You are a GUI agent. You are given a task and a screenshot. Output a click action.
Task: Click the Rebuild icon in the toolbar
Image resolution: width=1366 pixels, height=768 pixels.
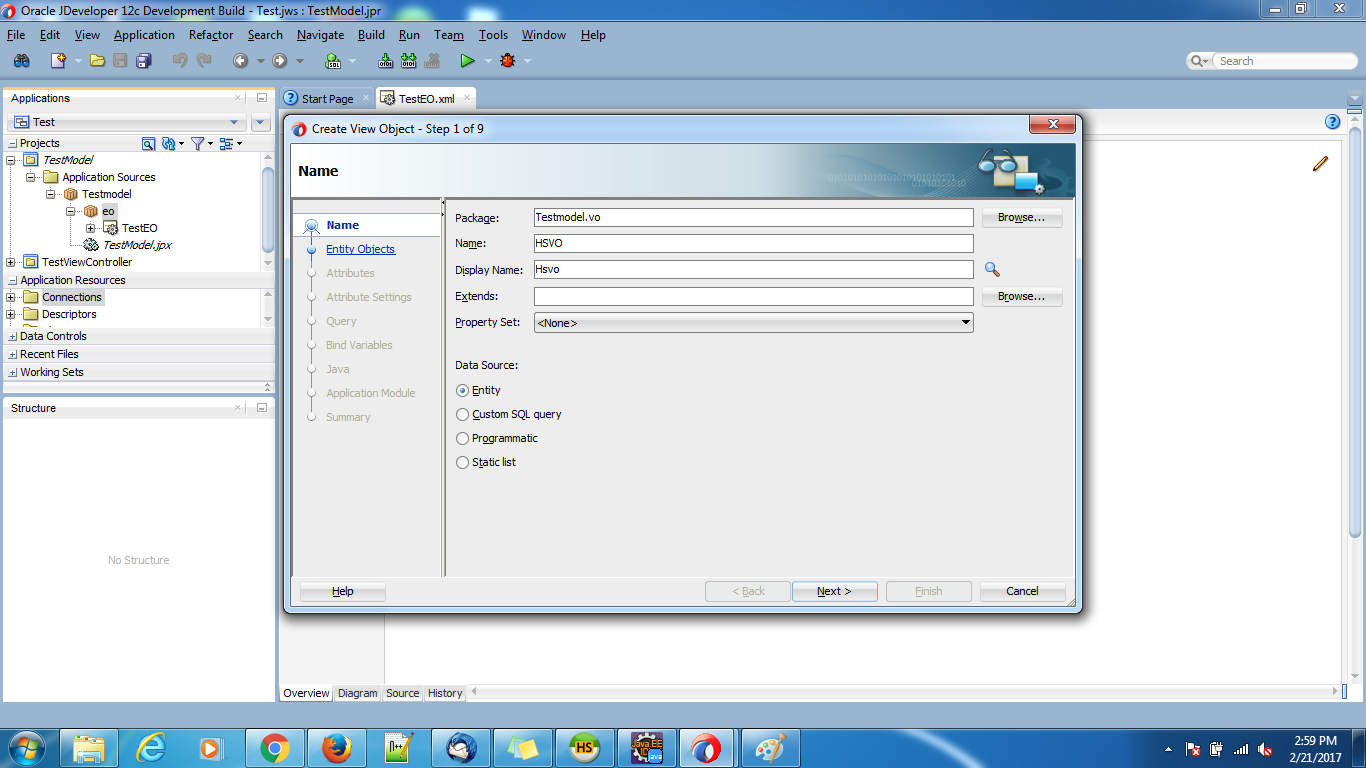click(409, 60)
